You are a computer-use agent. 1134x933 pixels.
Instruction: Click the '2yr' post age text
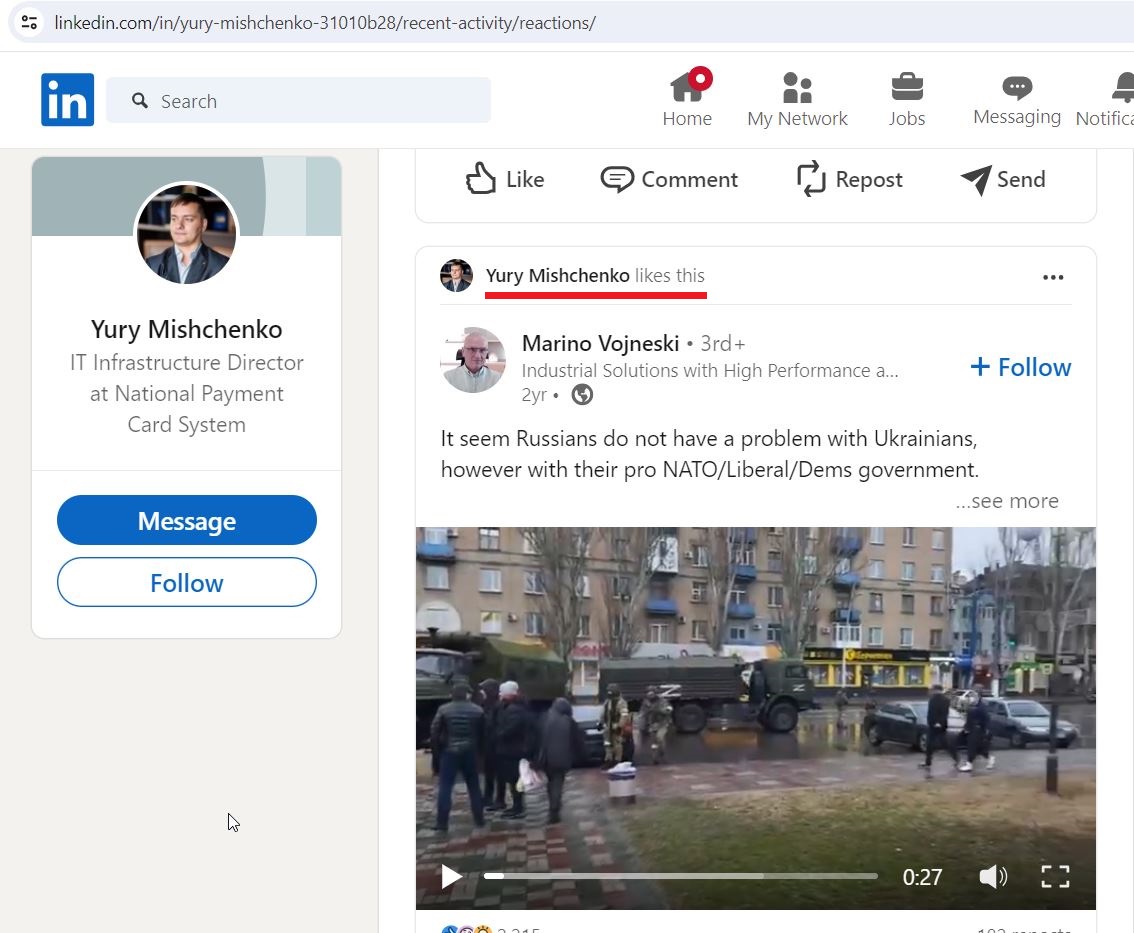[x=534, y=395]
